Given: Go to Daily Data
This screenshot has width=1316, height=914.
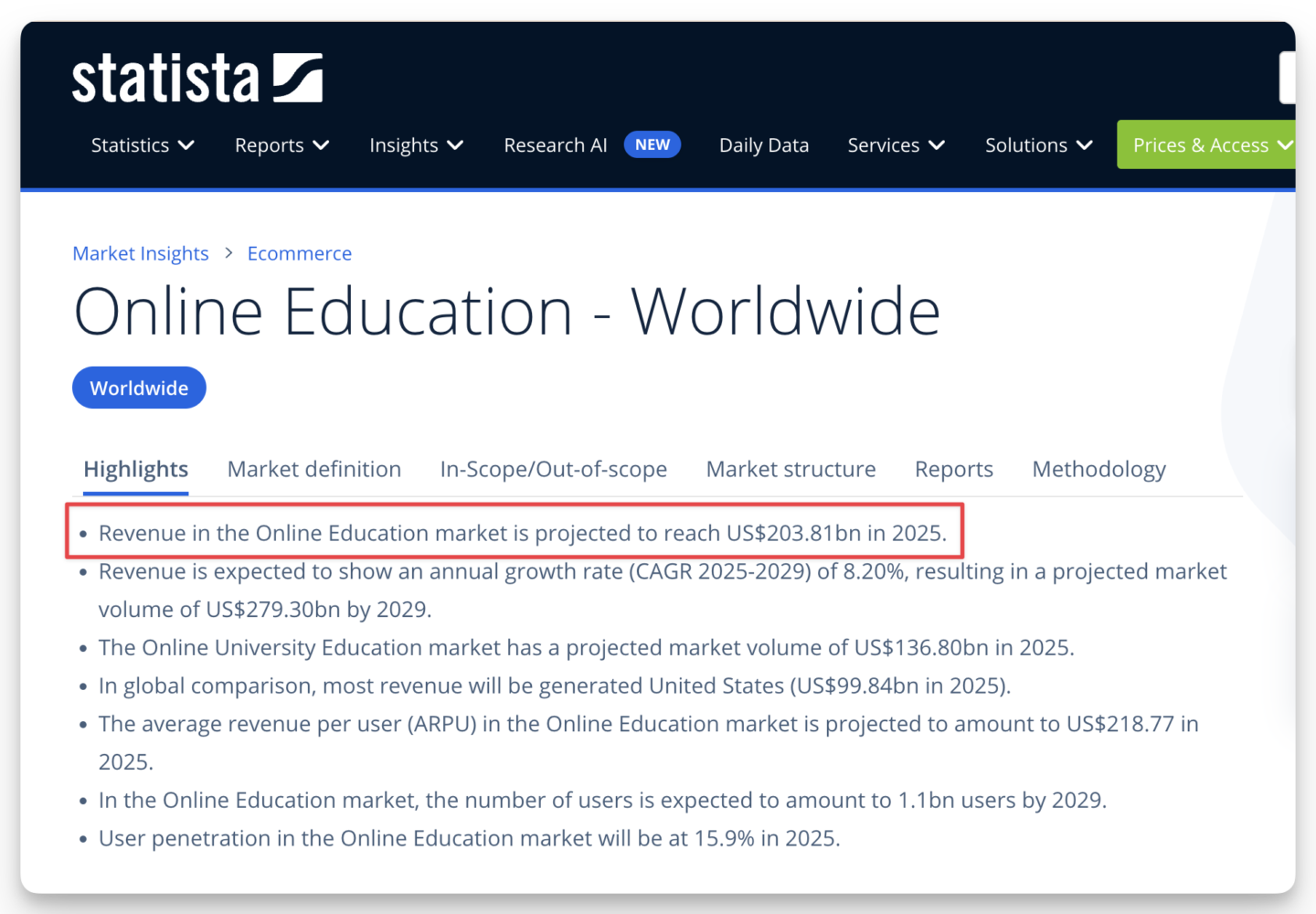Looking at the screenshot, I should coord(764,145).
